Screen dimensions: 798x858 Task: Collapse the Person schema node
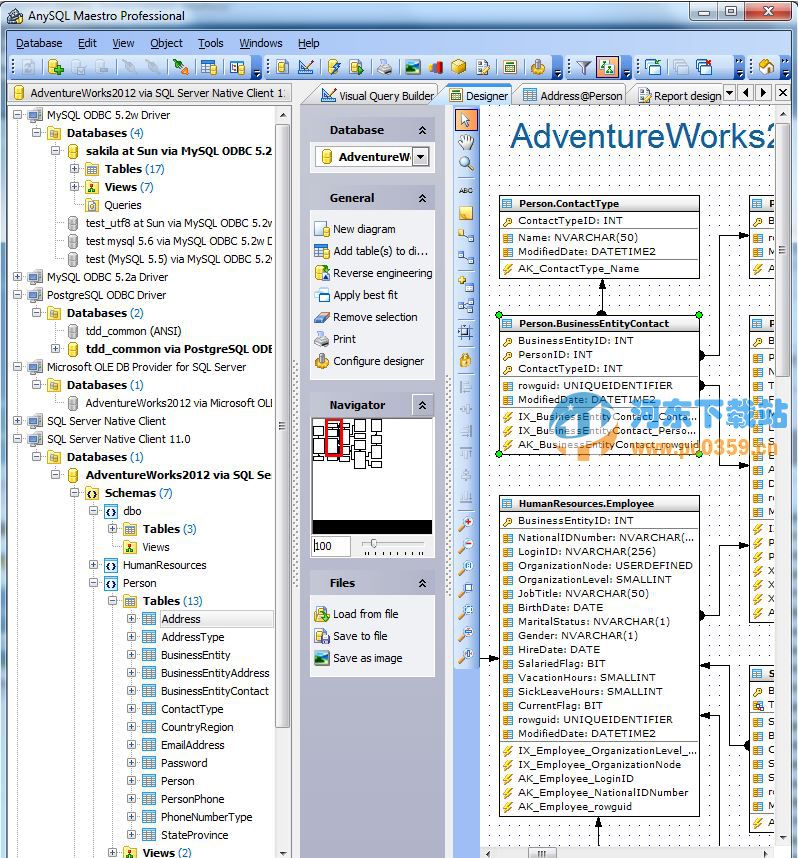pos(94,583)
